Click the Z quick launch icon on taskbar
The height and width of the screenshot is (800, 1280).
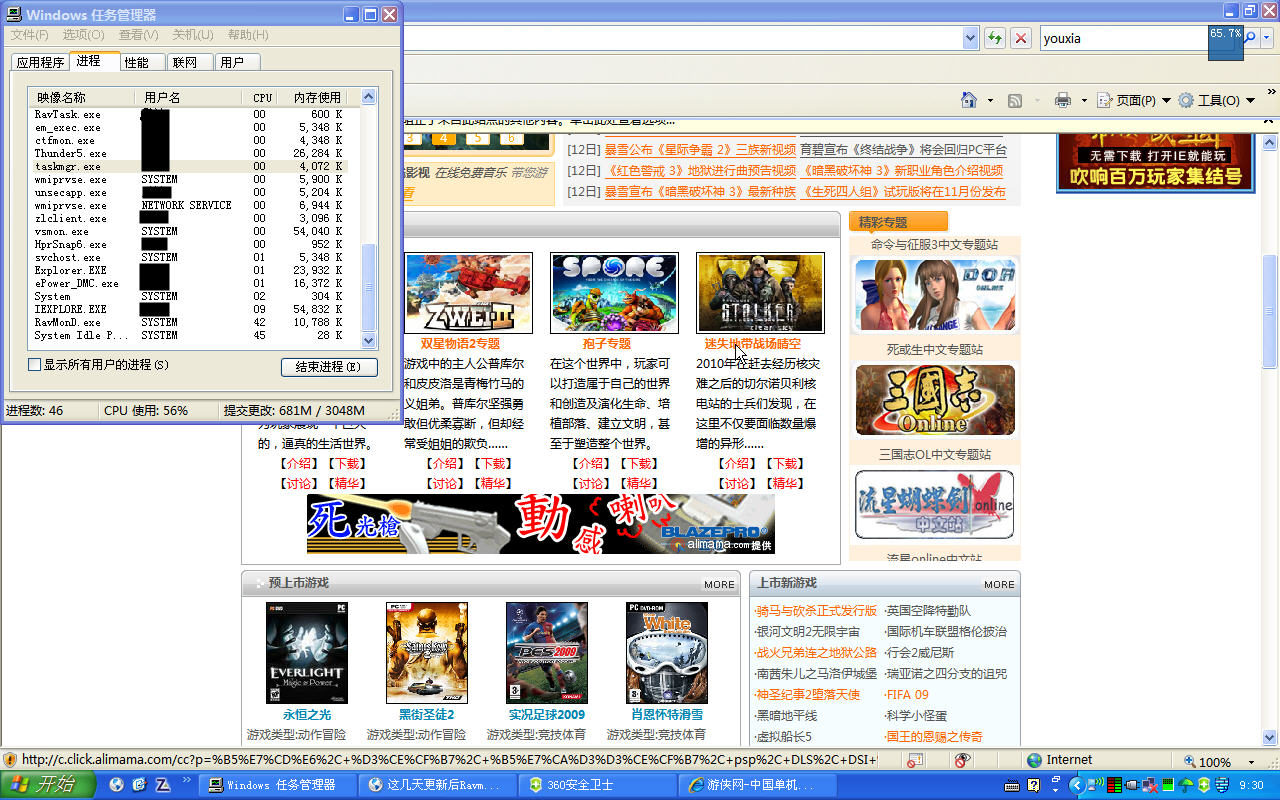click(x=161, y=785)
